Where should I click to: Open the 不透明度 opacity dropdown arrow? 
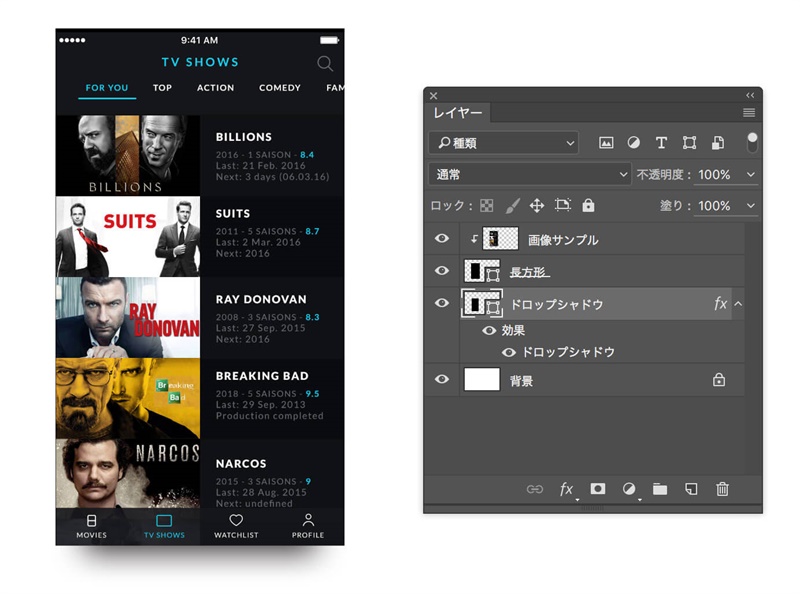[x=751, y=175]
